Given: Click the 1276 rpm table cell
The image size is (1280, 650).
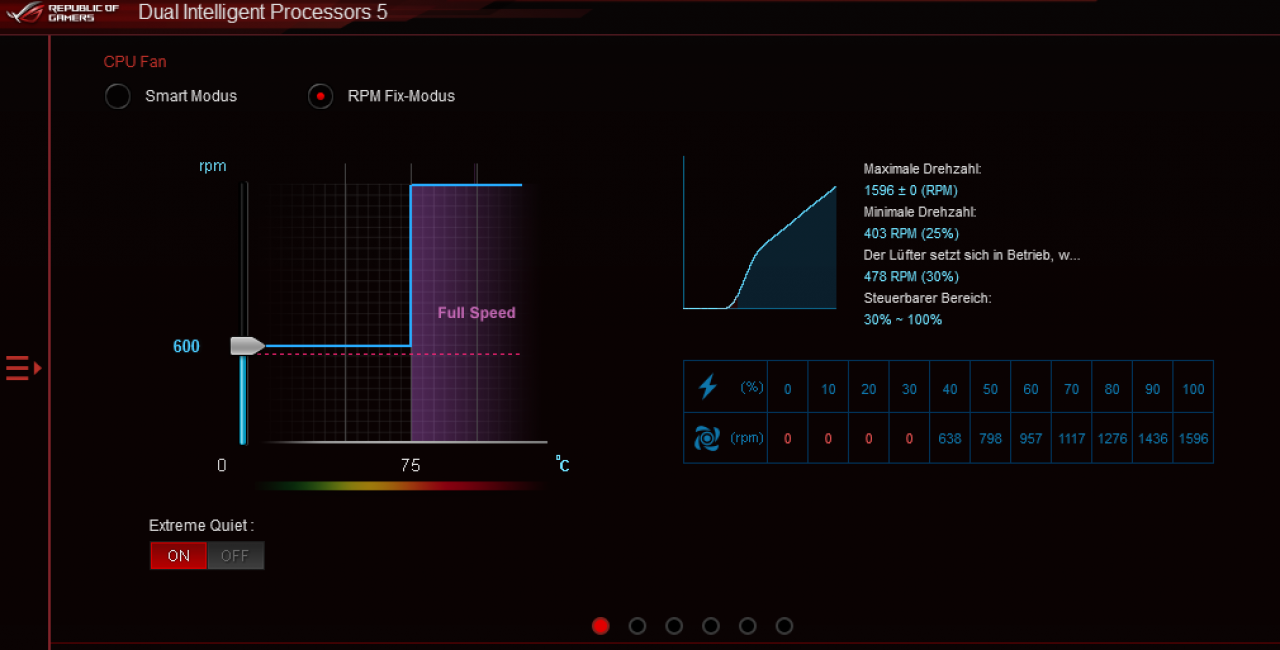Looking at the screenshot, I should 1112,438.
